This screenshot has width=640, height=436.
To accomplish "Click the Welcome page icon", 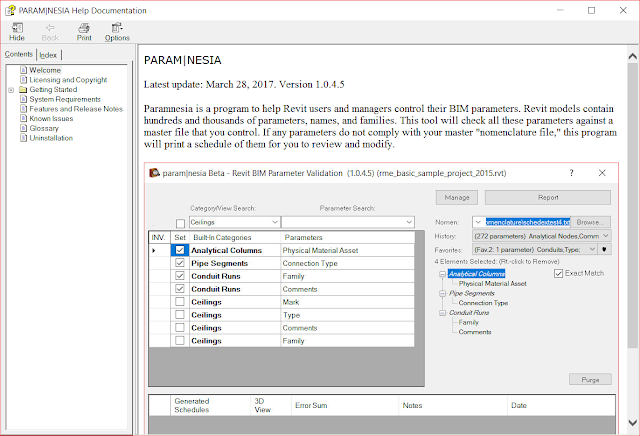I will 24,70.
